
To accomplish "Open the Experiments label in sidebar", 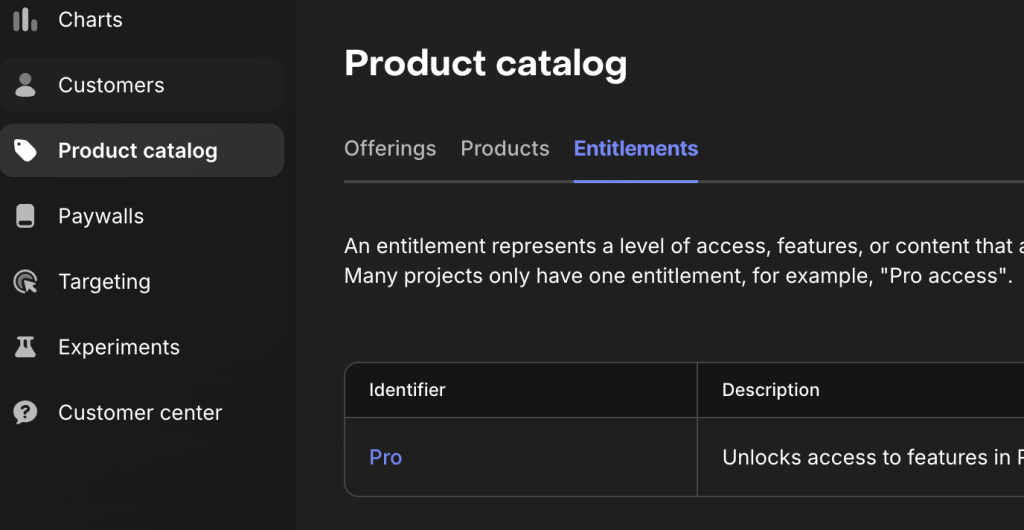I will [119, 347].
